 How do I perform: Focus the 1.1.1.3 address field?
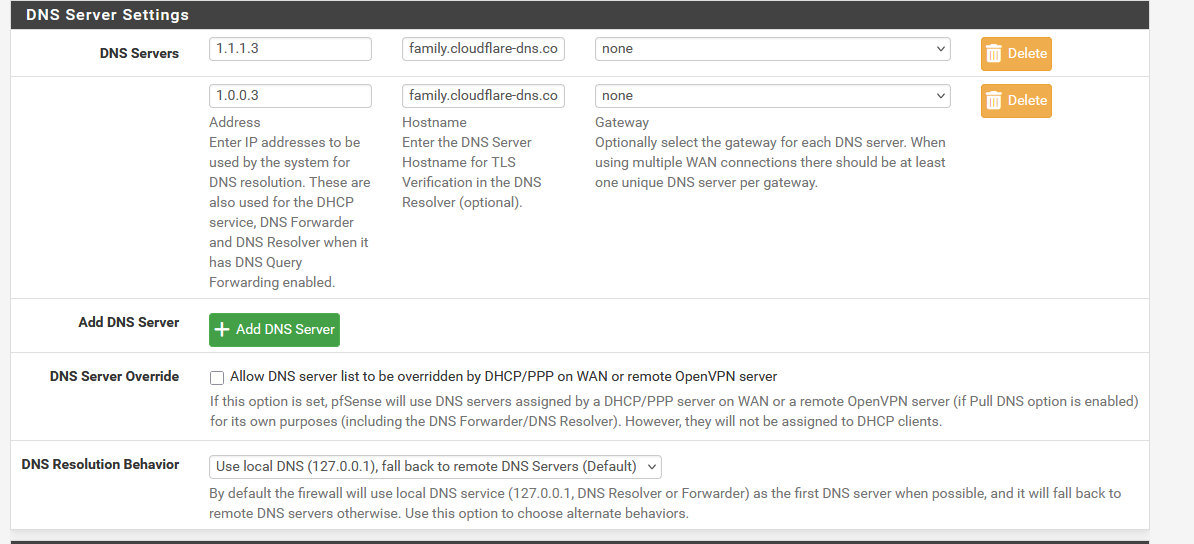[x=290, y=49]
